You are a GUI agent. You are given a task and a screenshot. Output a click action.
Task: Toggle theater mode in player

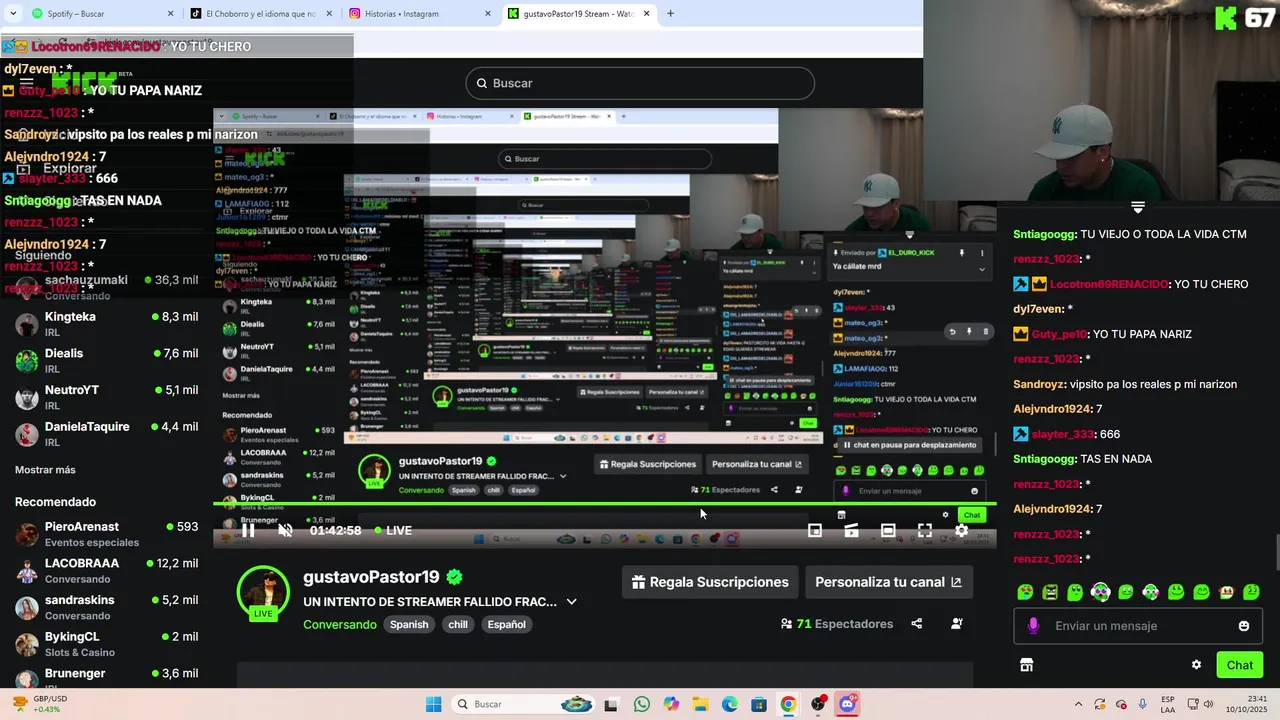coord(888,530)
